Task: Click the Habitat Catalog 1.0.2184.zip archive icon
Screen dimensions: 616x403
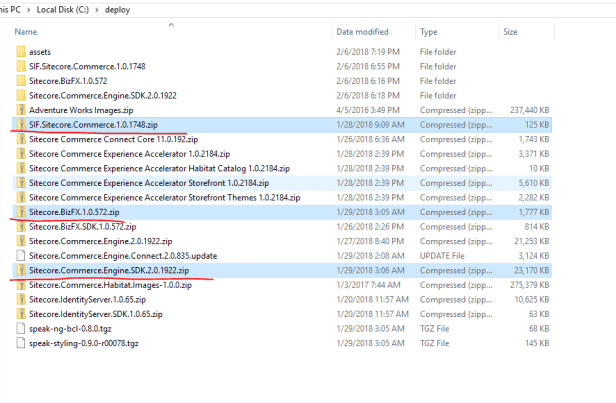Action: pos(21,168)
